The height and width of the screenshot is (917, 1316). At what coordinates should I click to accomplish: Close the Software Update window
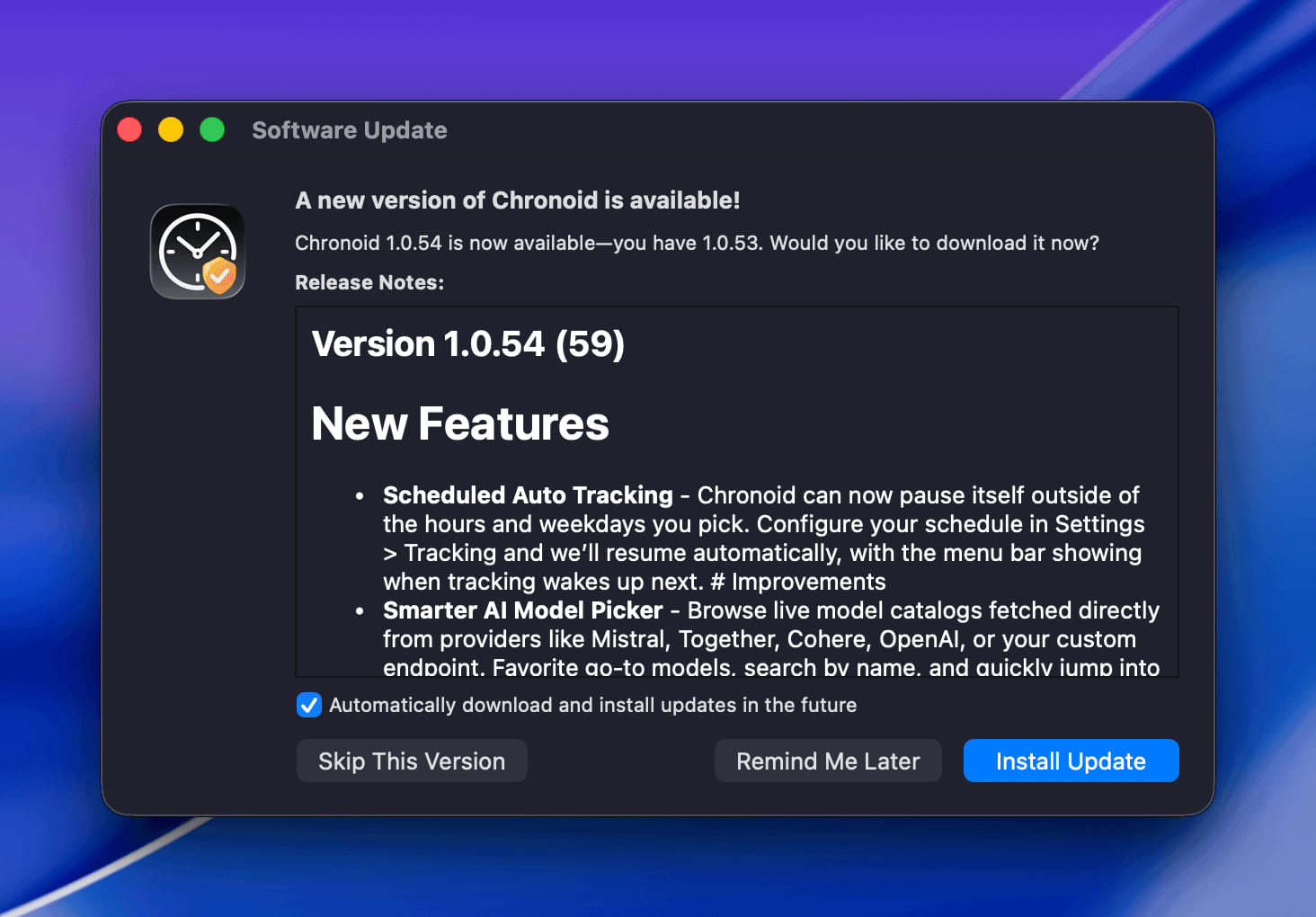click(129, 130)
